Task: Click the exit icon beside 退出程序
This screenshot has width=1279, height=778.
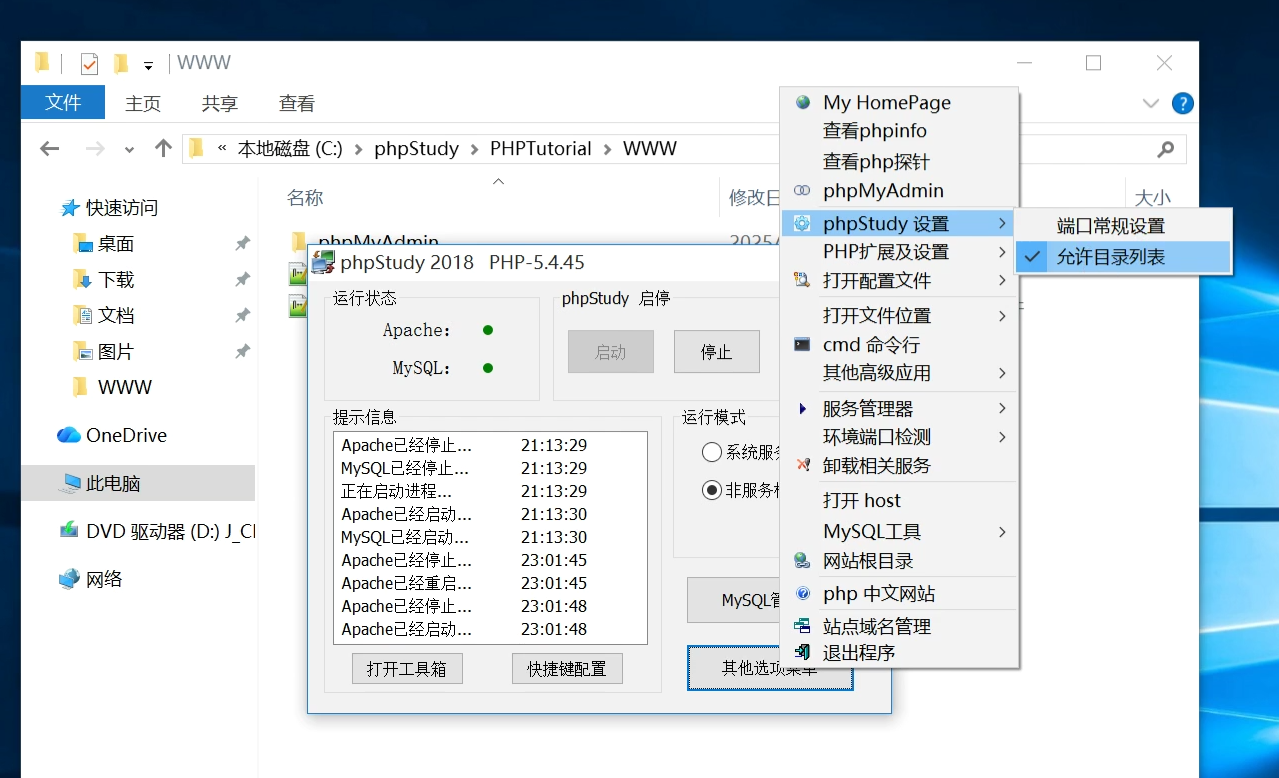Action: [x=802, y=652]
